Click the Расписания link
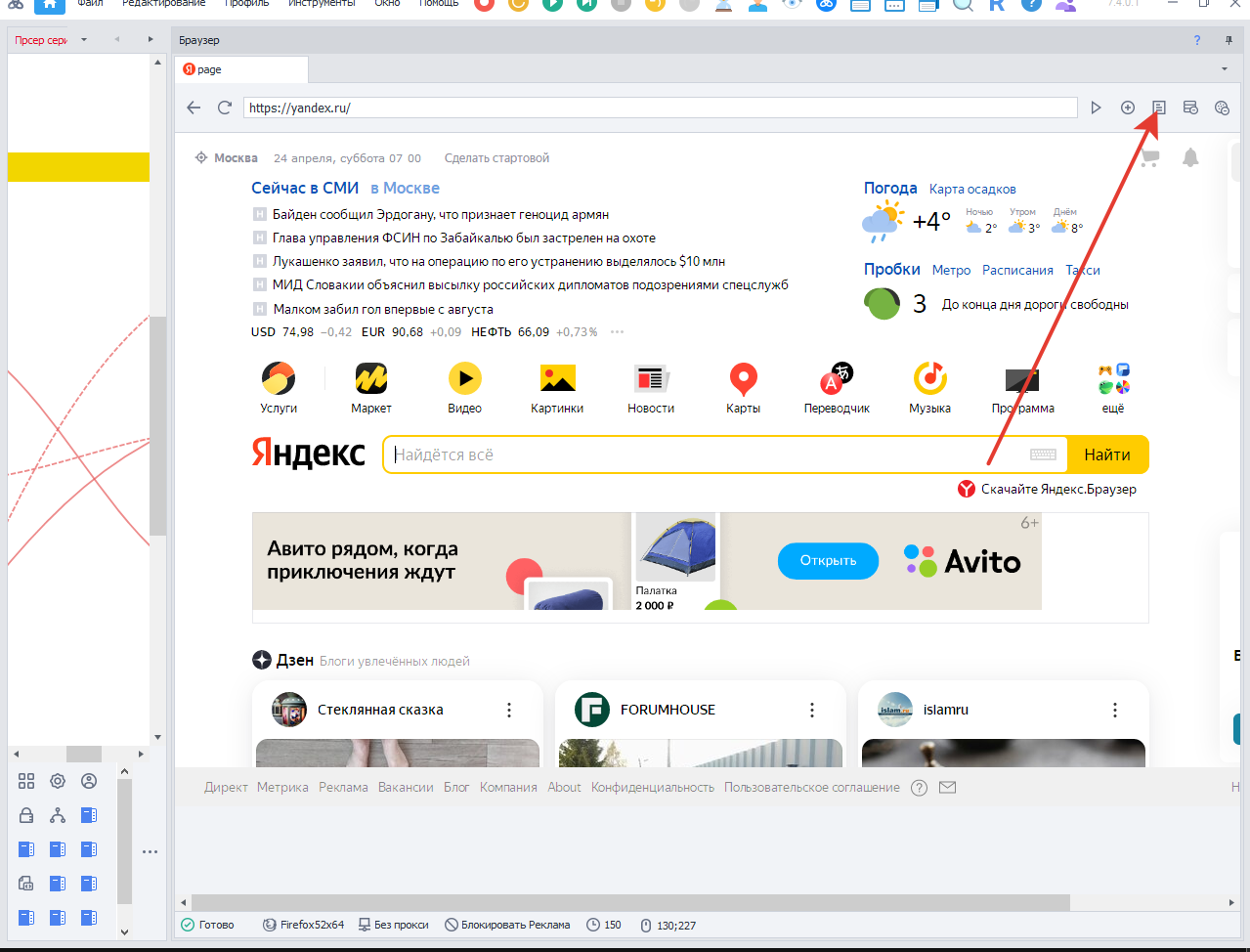 tap(1017, 270)
